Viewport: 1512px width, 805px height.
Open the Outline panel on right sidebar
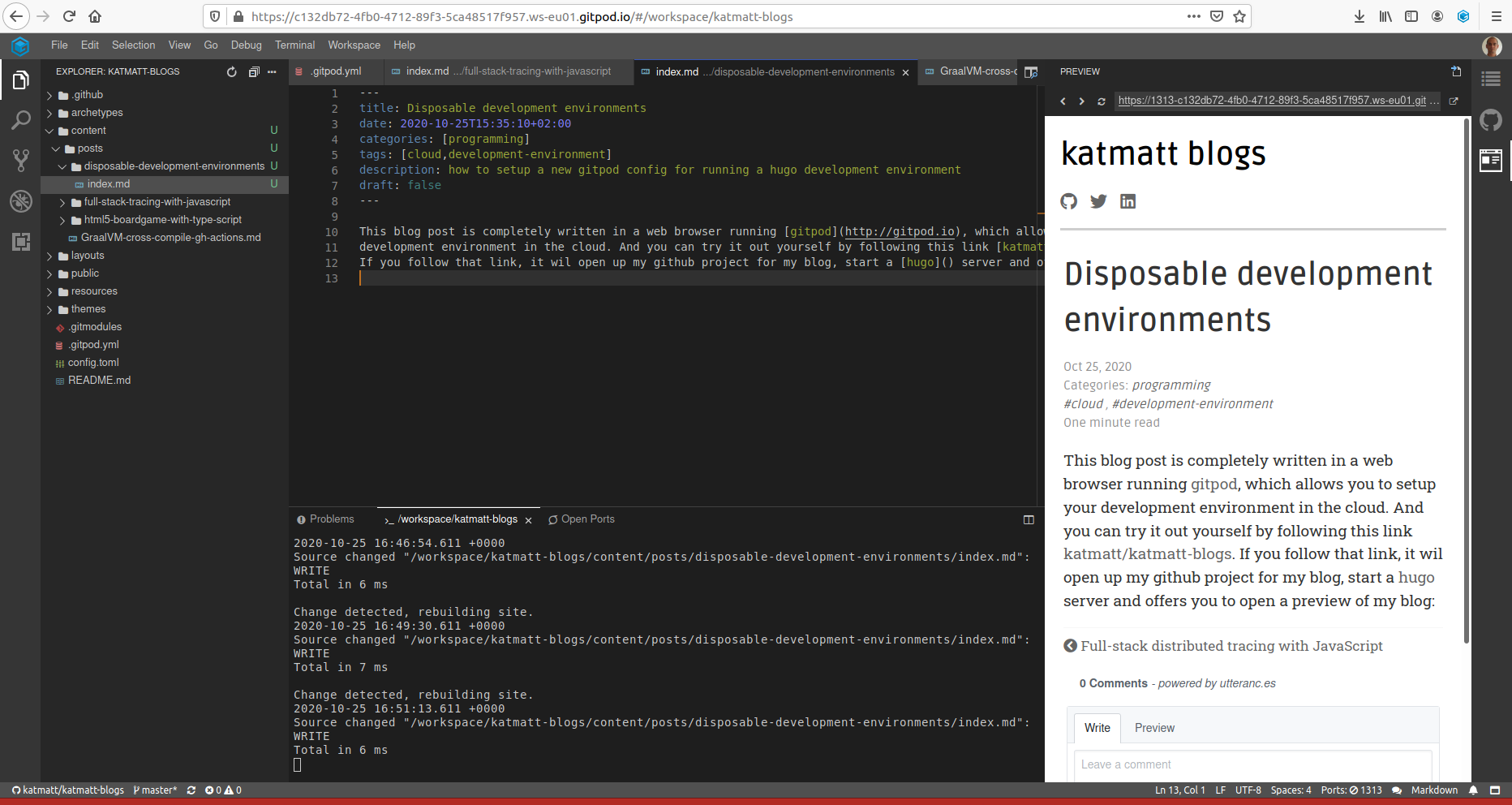[x=1491, y=79]
